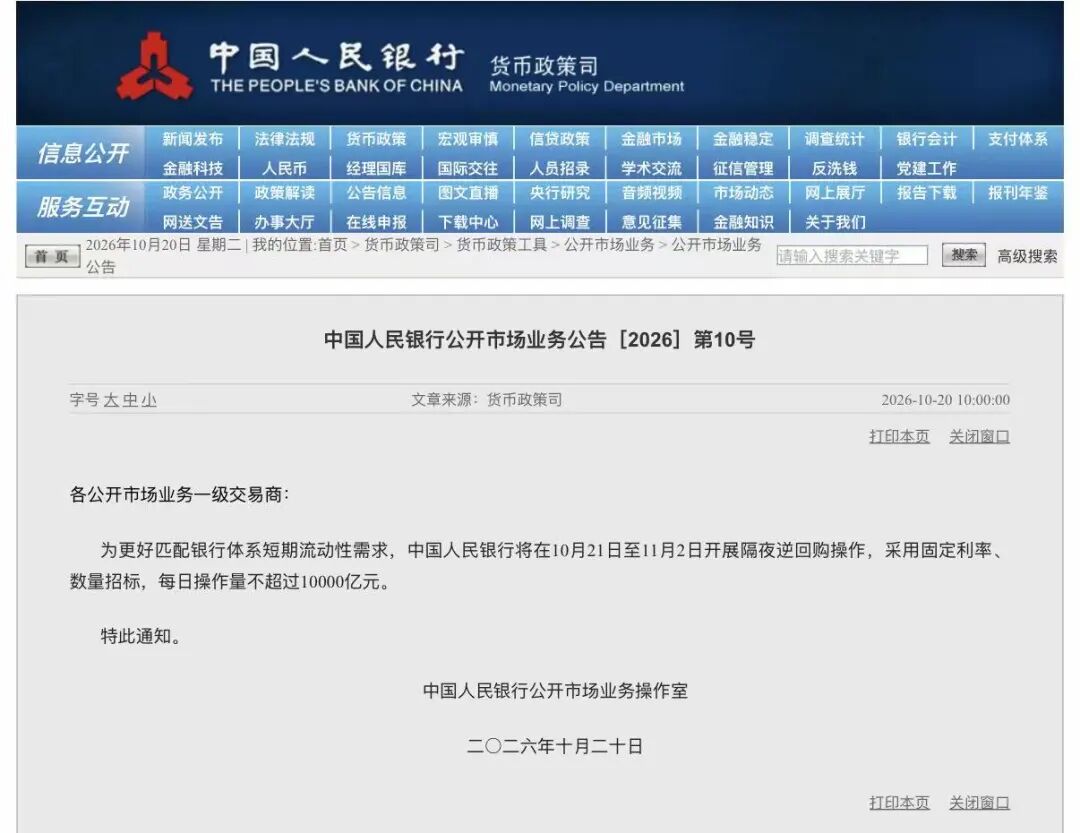Open 支付体系 navigation link
The image size is (1080, 833).
point(1018,139)
